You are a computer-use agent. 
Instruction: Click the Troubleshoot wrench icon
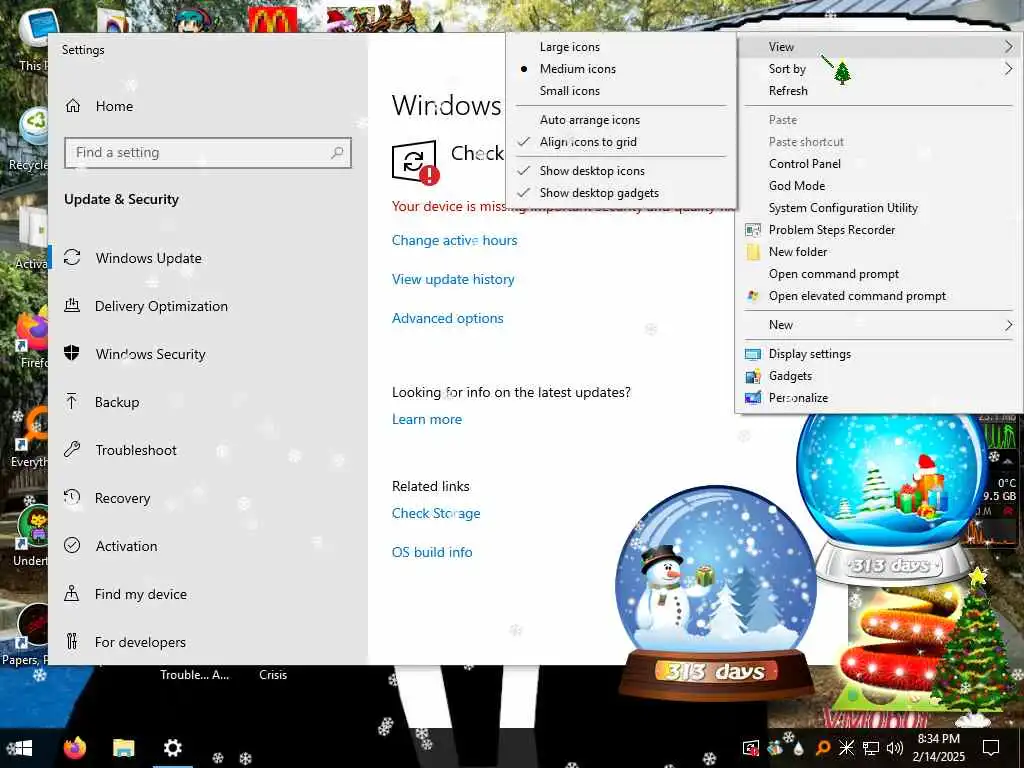click(72, 449)
